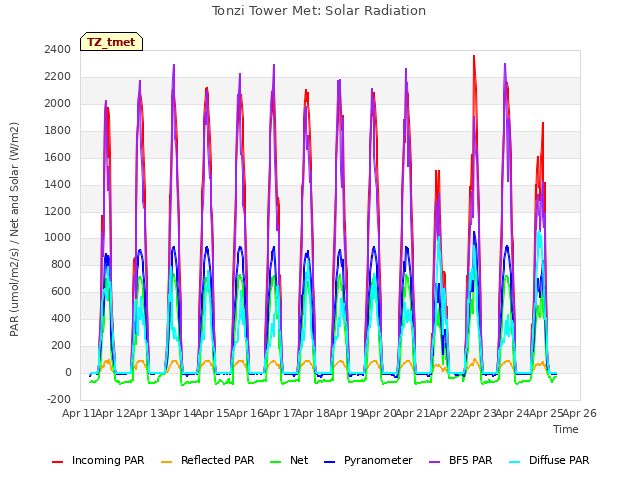The image size is (640, 480).
Task: Click the 1000 y-axis tick label
Action: pos(58,238)
